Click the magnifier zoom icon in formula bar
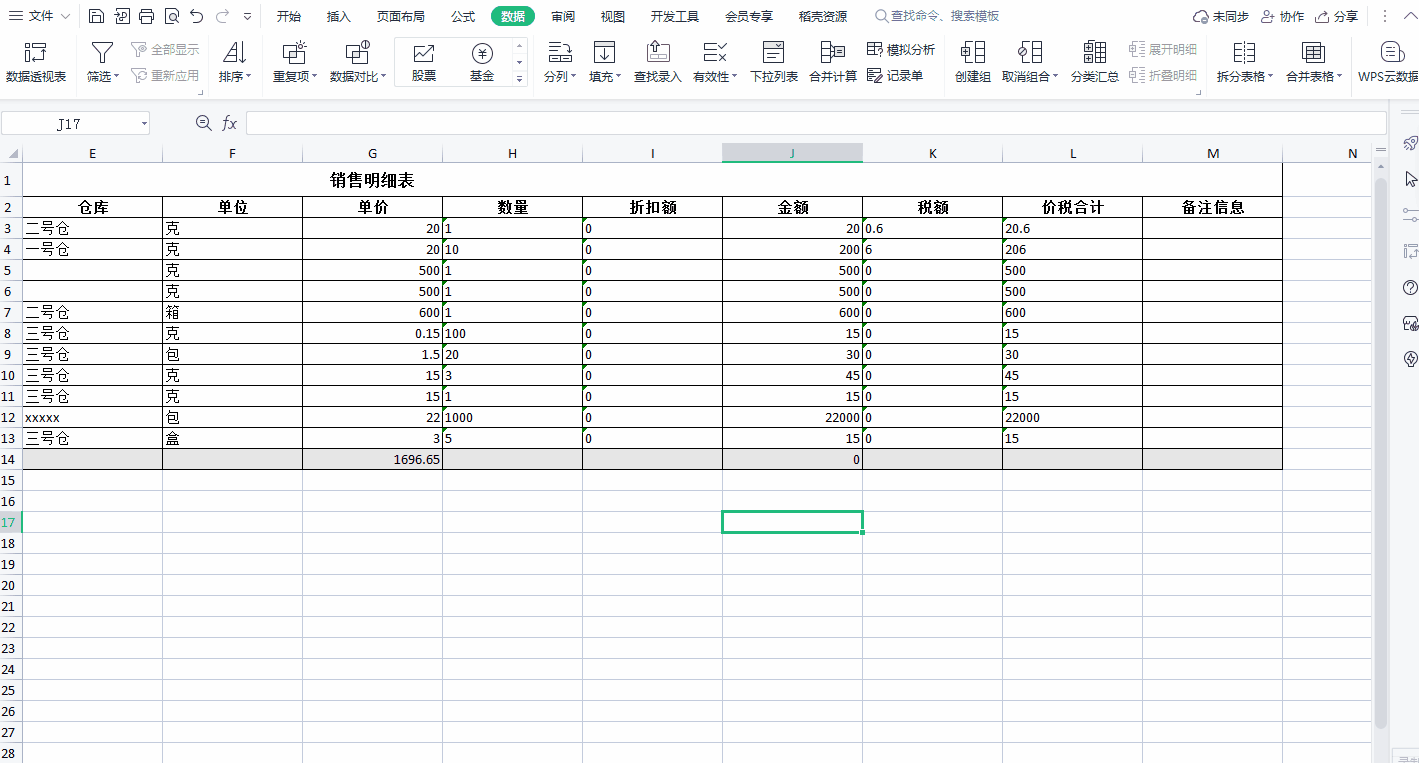 [x=204, y=123]
